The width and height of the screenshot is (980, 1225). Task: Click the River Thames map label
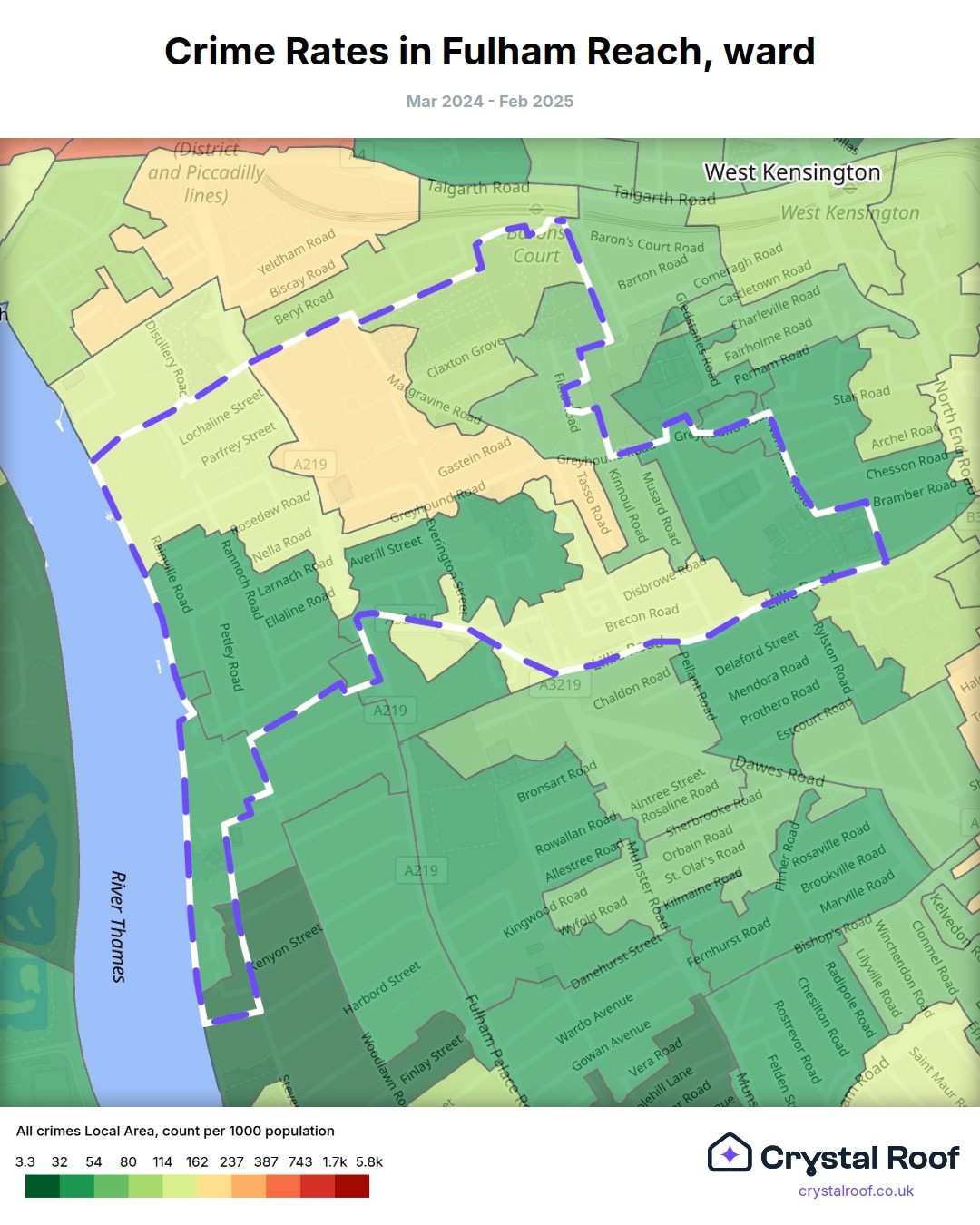(x=118, y=926)
